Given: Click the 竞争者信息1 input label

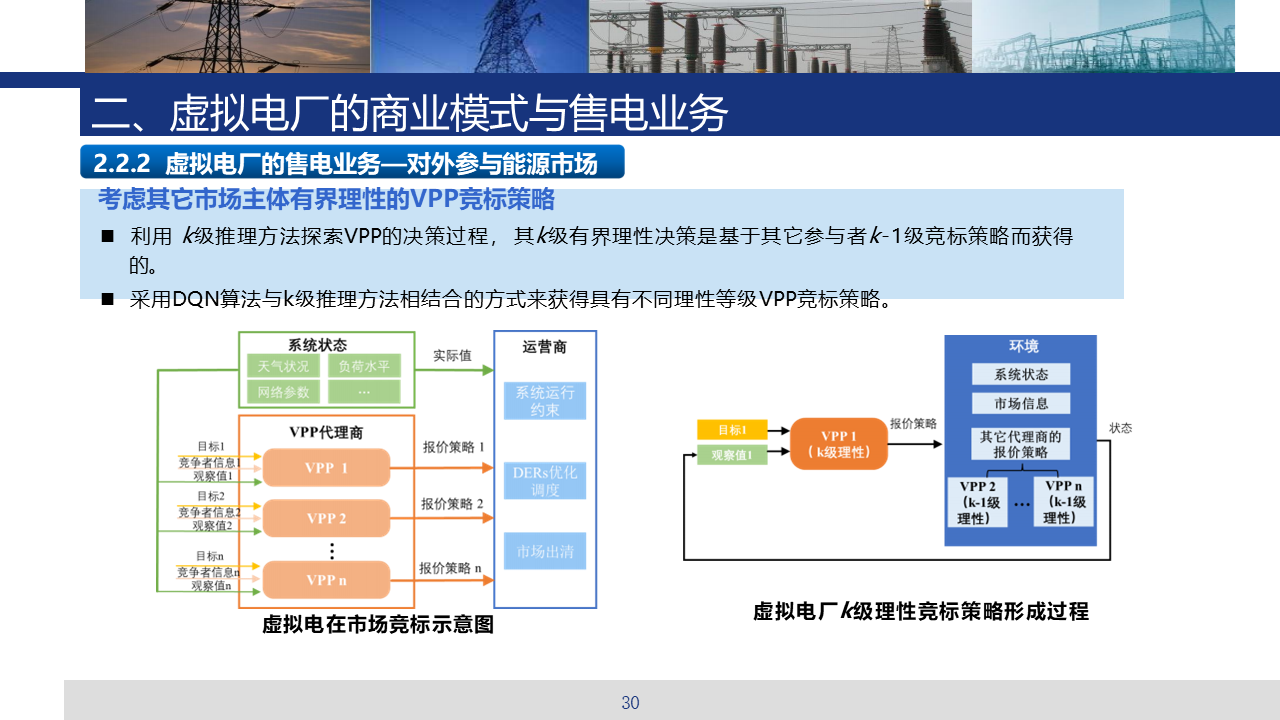Looking at the screenshot, I should point(210,462).
